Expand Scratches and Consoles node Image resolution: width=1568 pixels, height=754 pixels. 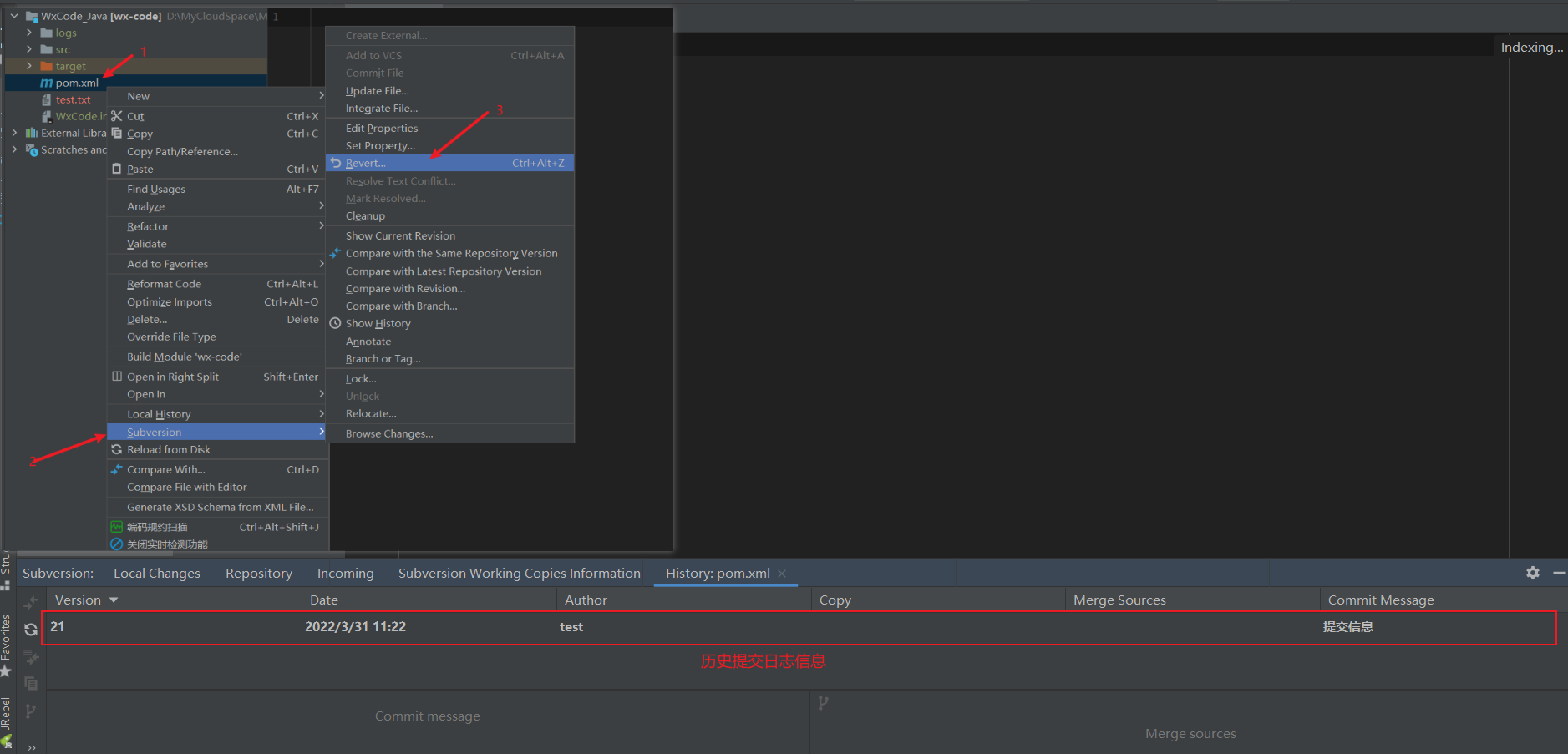(x=14, y=149)
